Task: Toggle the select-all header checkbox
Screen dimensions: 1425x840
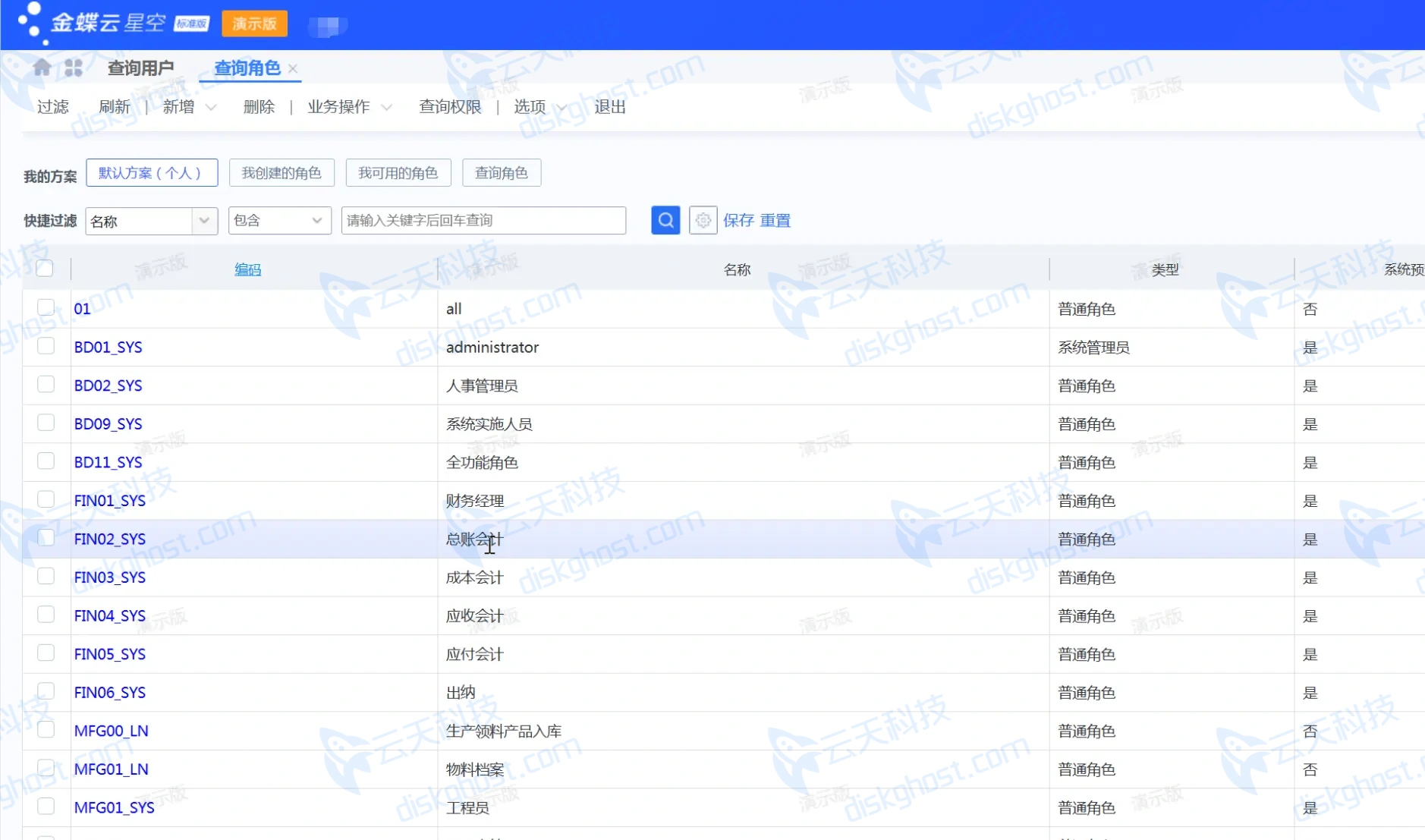Action: pos(46,269)
